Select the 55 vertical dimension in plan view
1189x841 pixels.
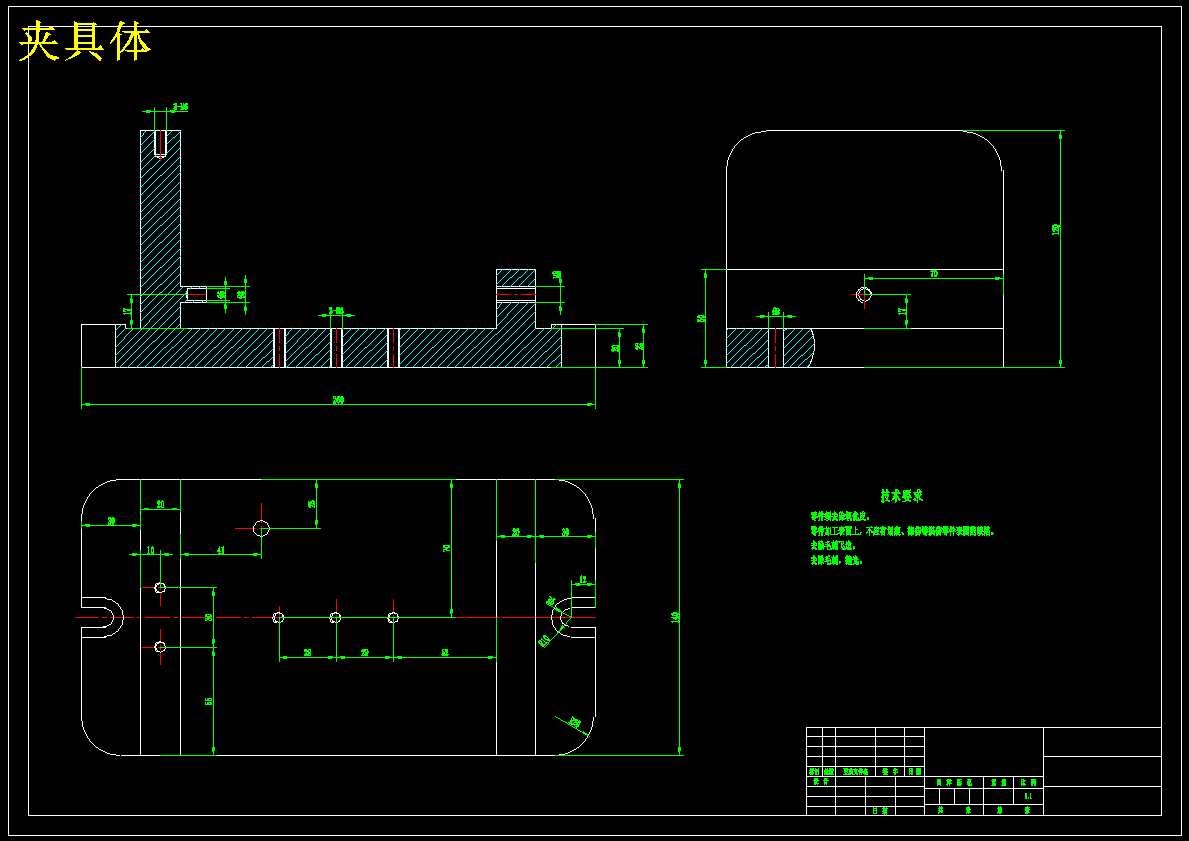[x=209, y=701]
